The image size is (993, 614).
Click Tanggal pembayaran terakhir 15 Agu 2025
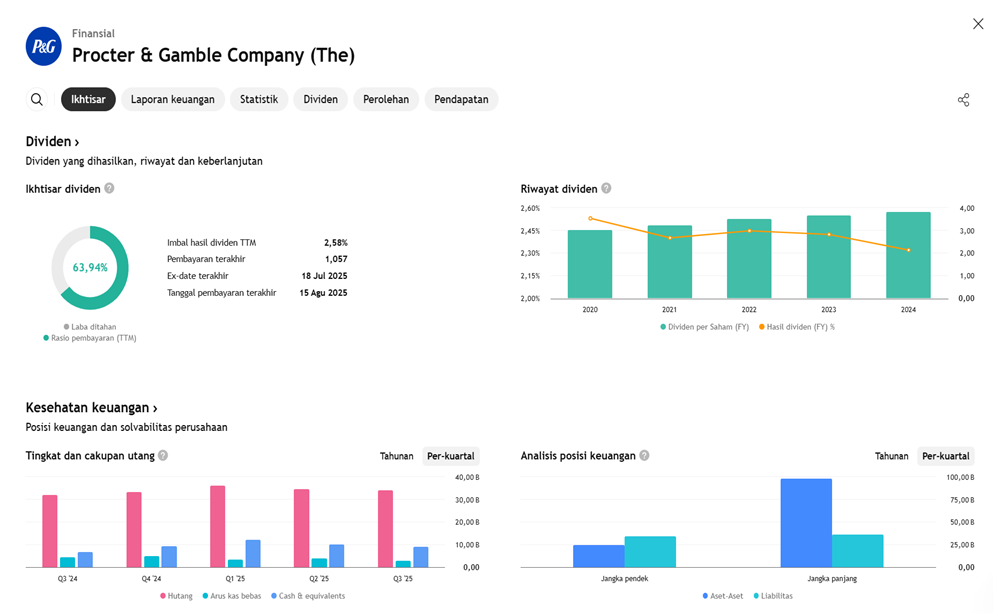coord(324,293)
